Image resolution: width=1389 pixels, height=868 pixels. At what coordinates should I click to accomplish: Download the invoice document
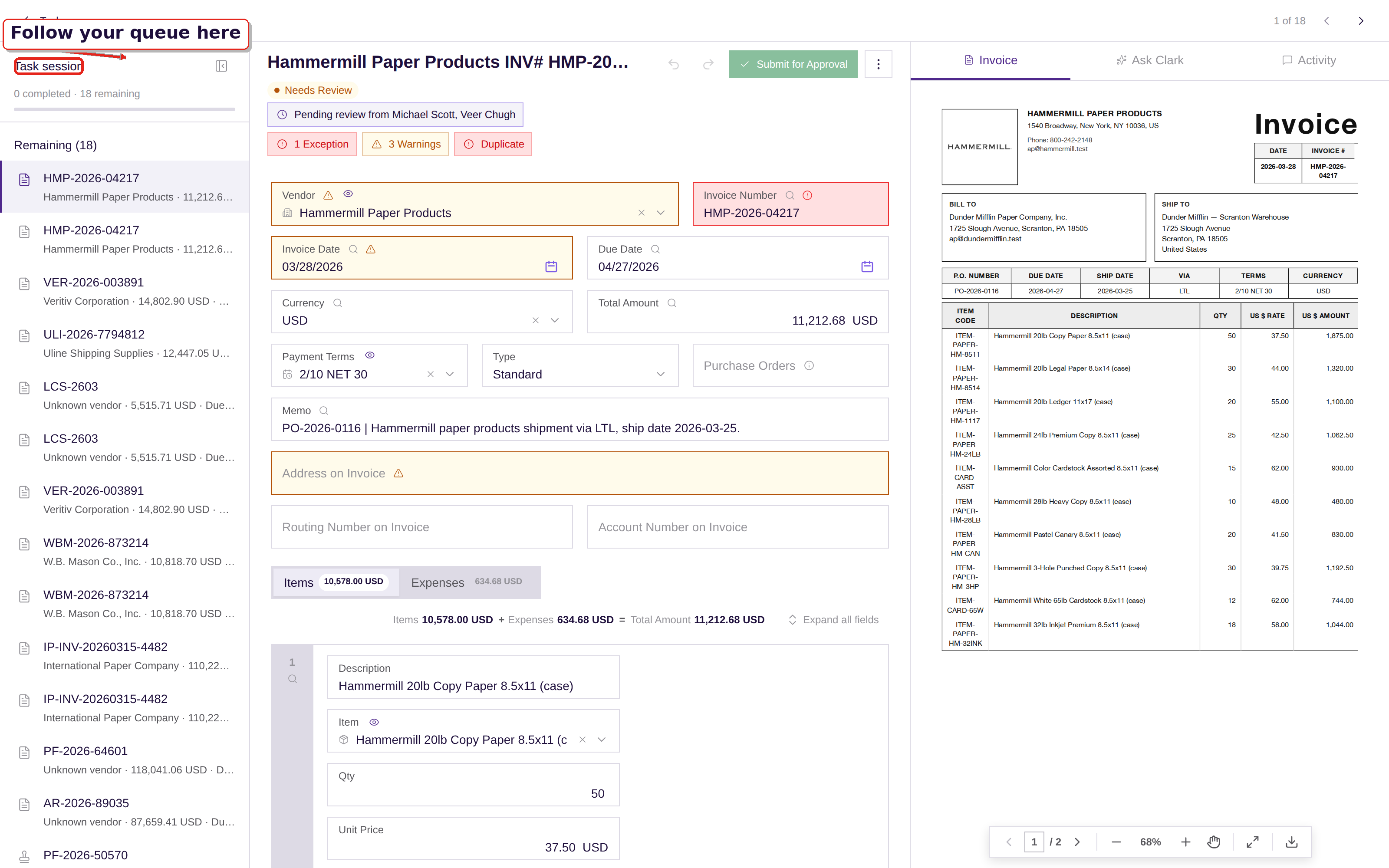[1292, 842]
